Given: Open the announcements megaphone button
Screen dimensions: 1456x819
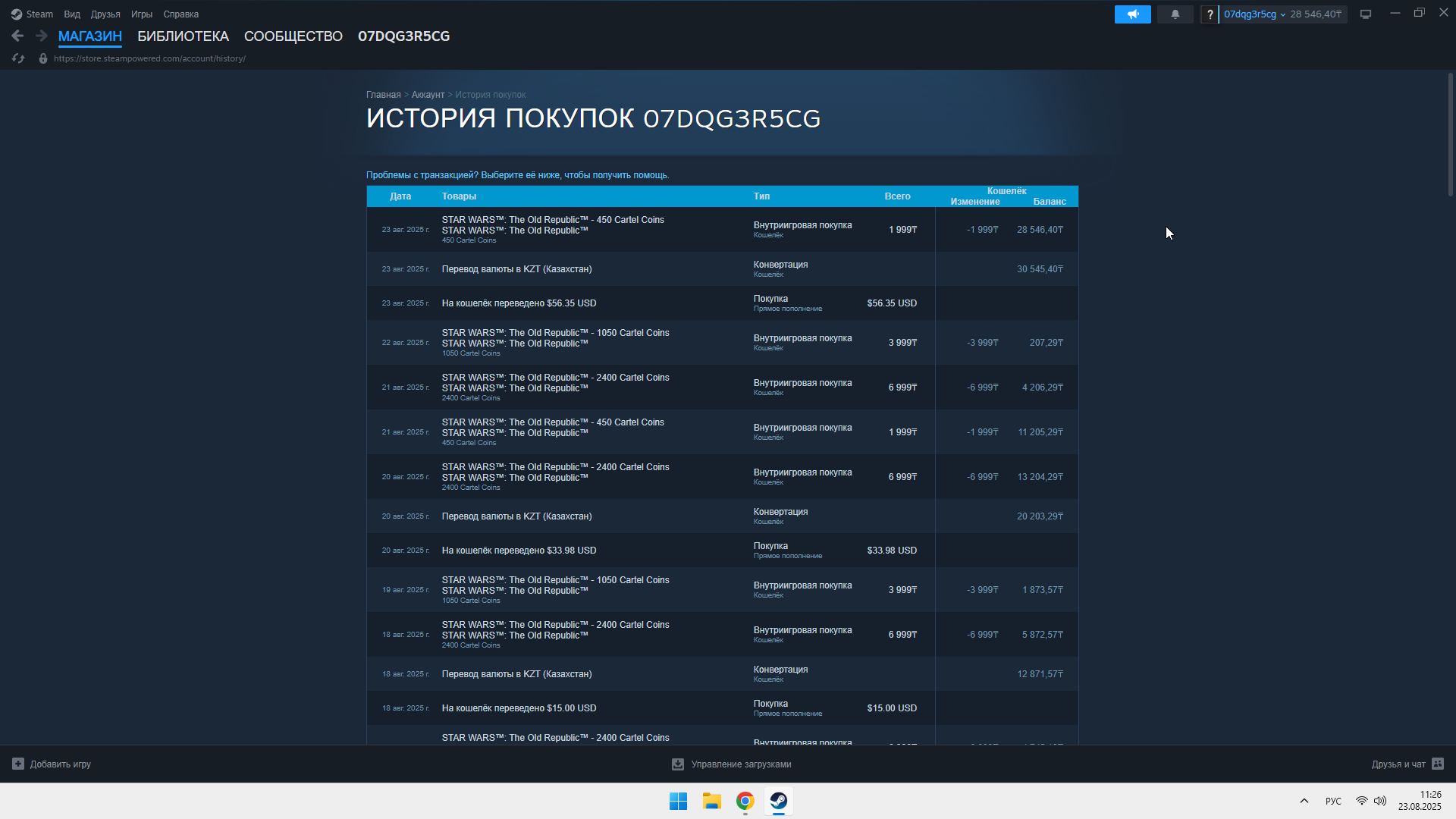Looking at the screenshot, I should [1132, 14].
